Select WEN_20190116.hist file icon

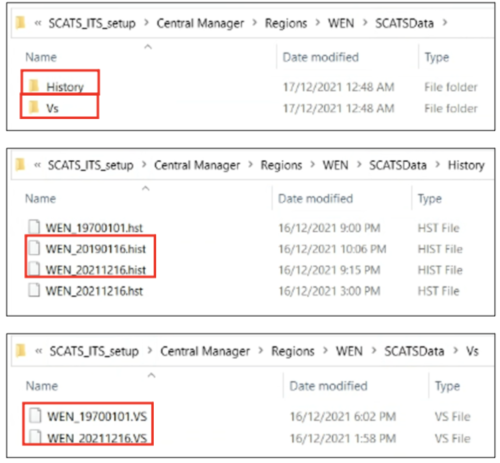34,248
